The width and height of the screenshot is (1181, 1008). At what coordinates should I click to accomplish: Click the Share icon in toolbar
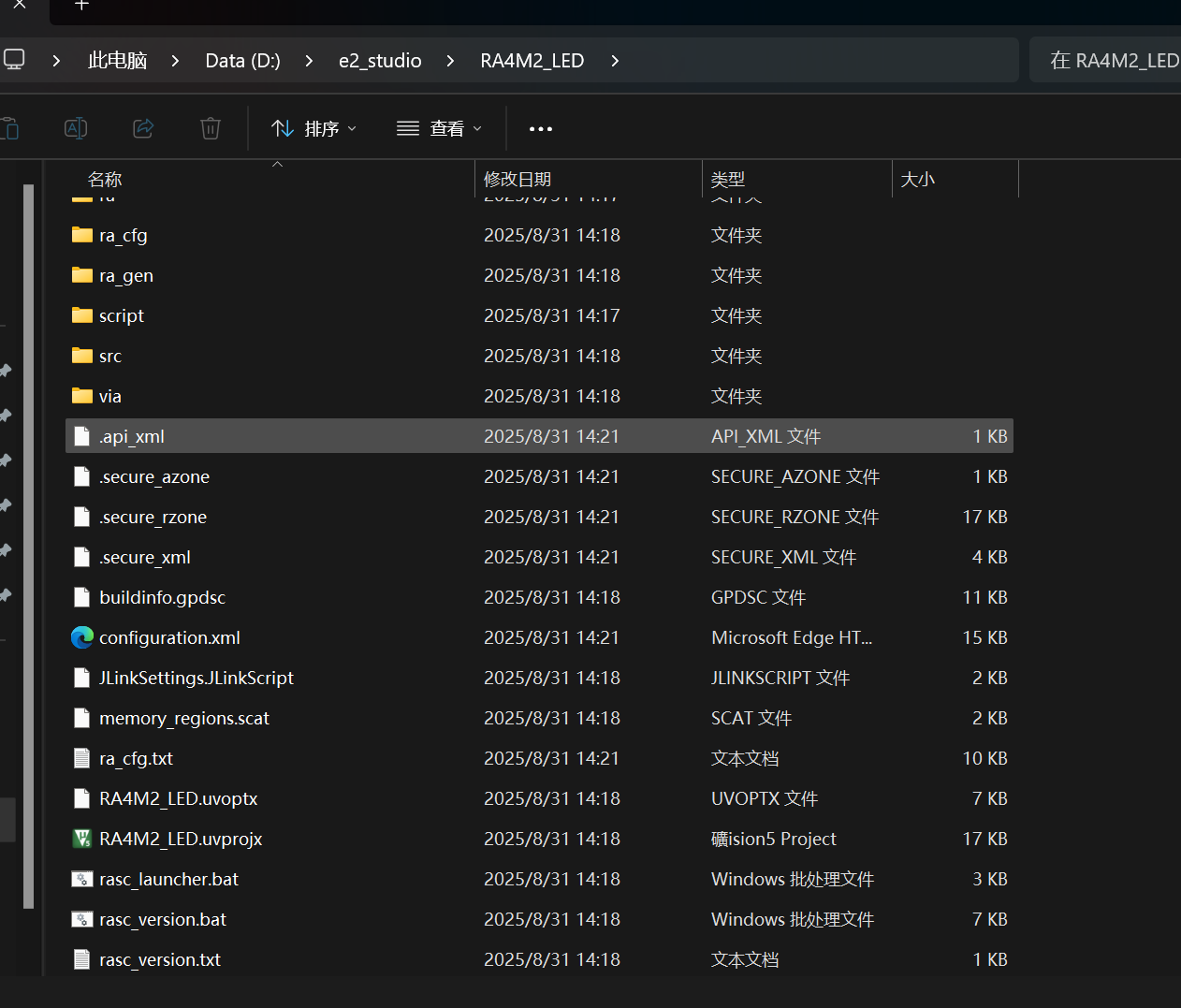click(143, 128)
